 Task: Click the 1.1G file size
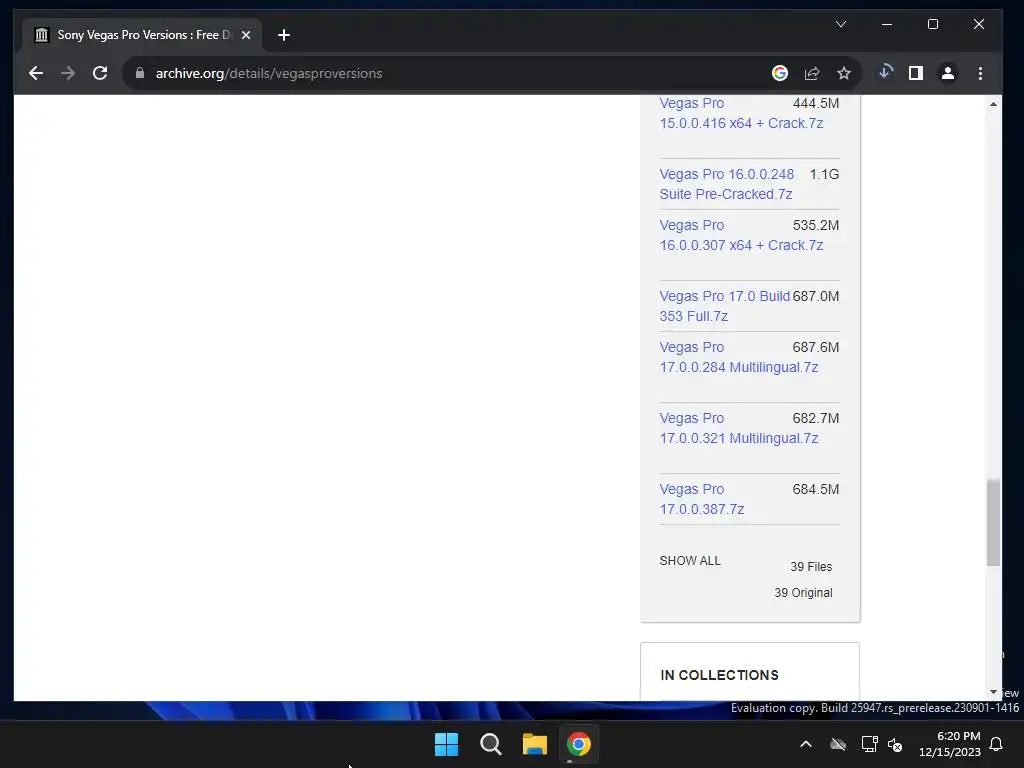[824, 174]
